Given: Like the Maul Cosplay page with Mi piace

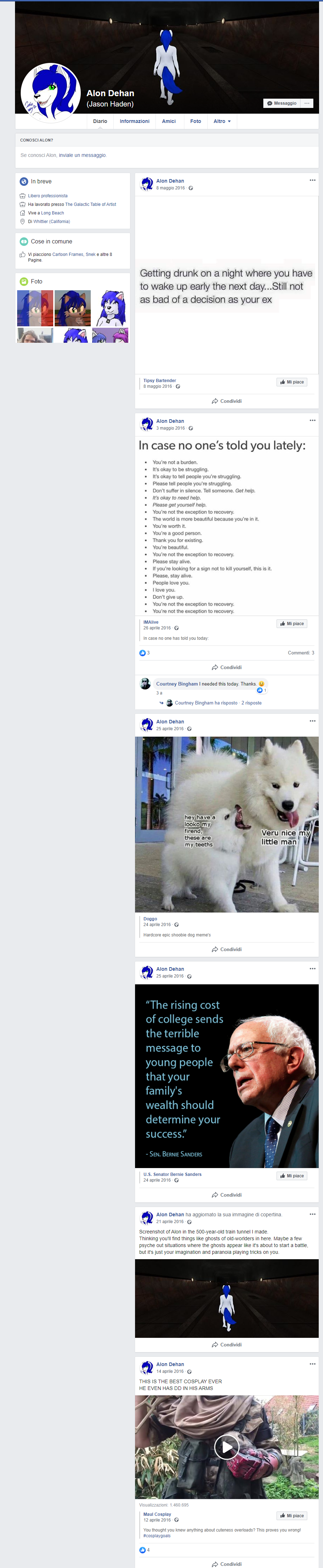Looking at the screenshot, I should click(x=292, y=1516).
